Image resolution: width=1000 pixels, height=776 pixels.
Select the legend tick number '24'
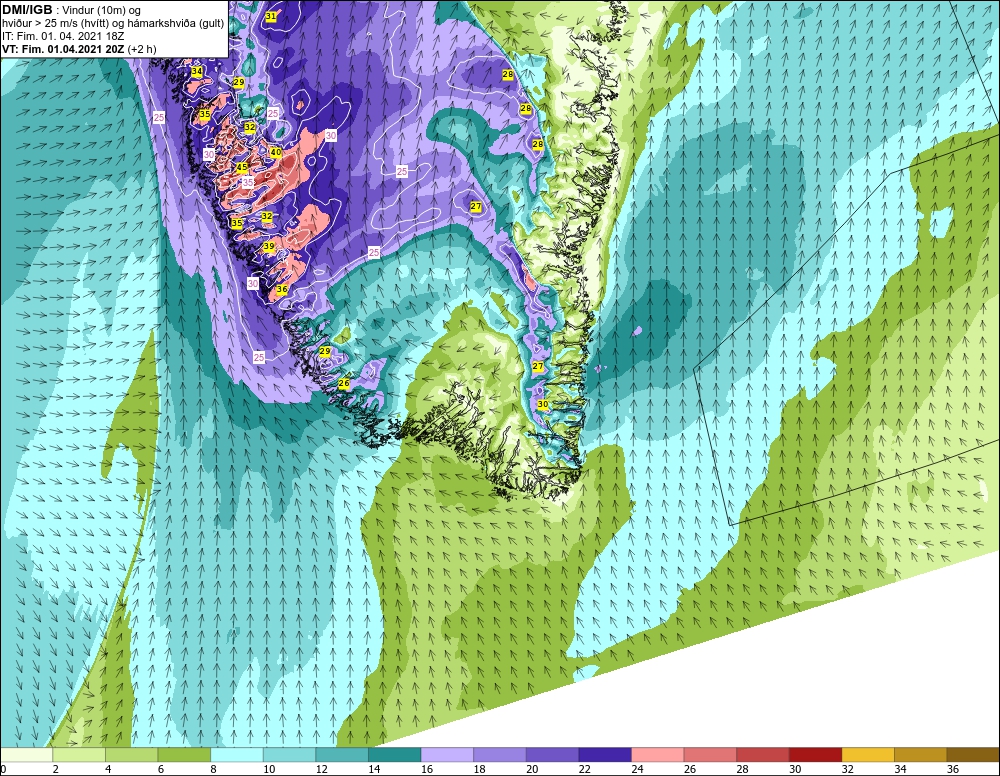tap(637, 770)
